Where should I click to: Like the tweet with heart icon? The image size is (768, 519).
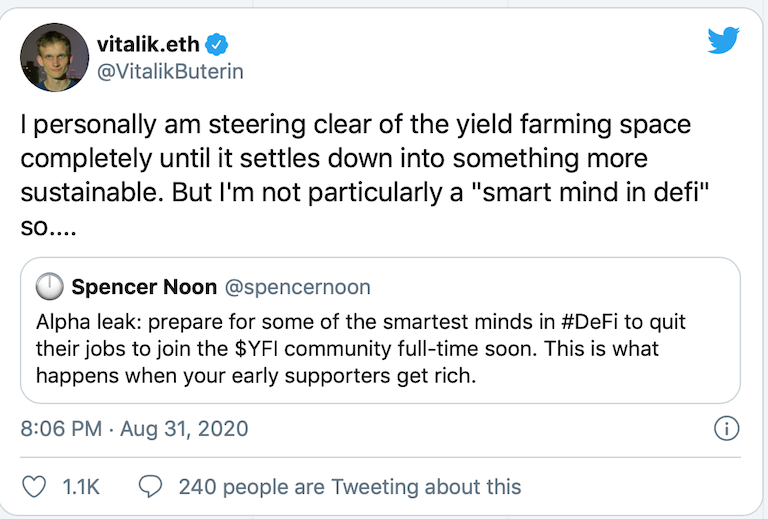pos(34,487)
